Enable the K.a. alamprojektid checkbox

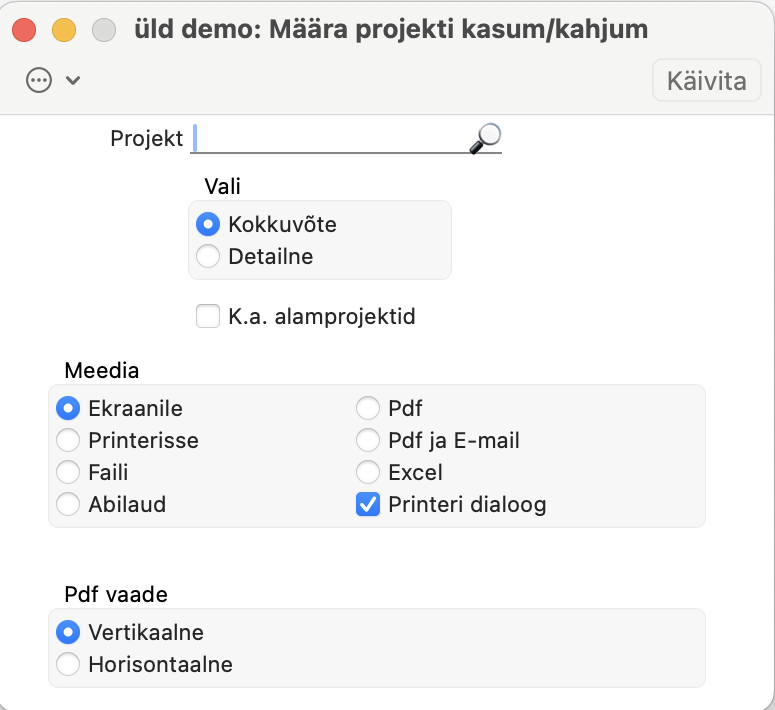pyautogui.click(x=208, y=317)
